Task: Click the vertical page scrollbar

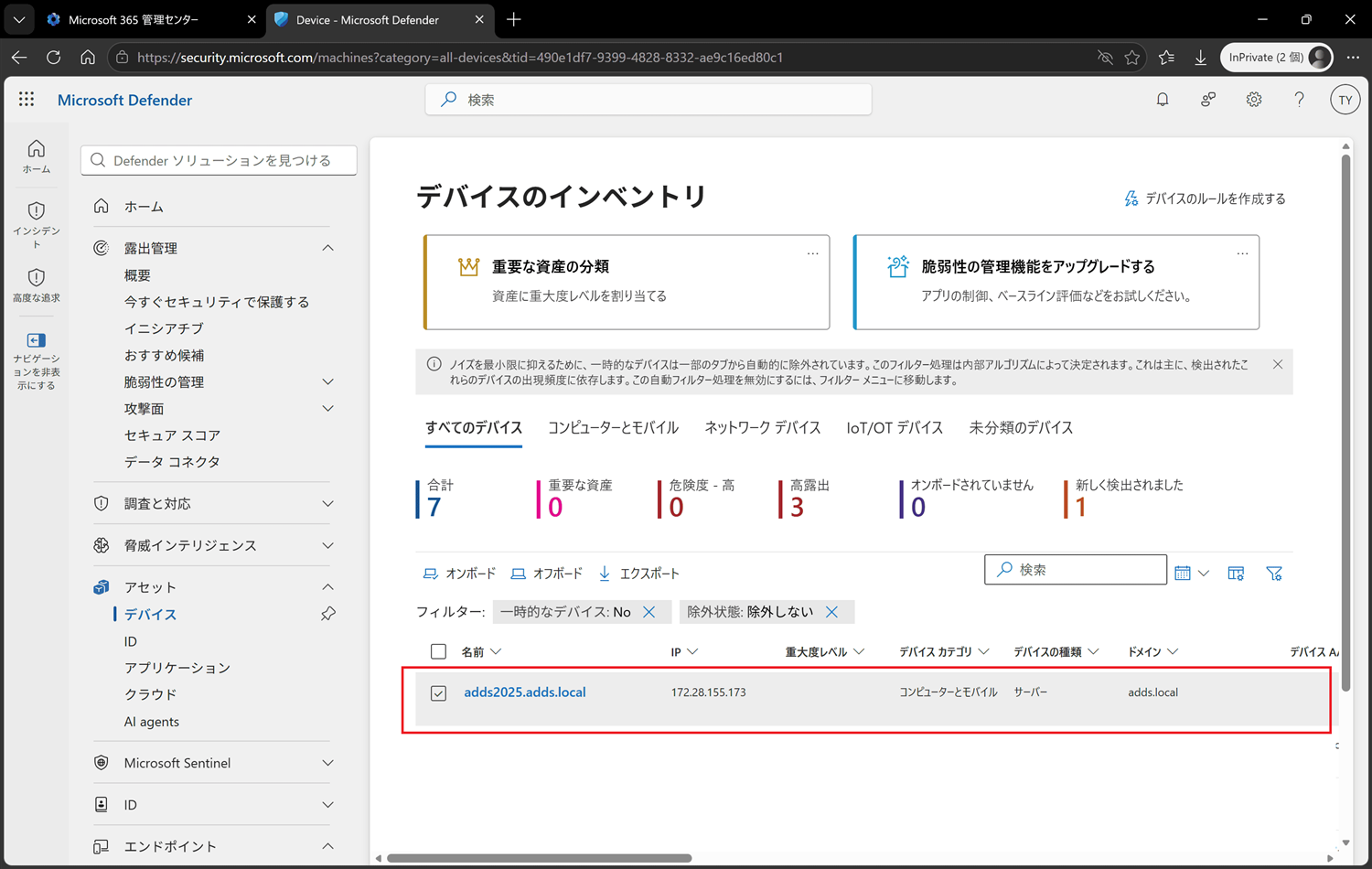Action: click(1345, 423)
